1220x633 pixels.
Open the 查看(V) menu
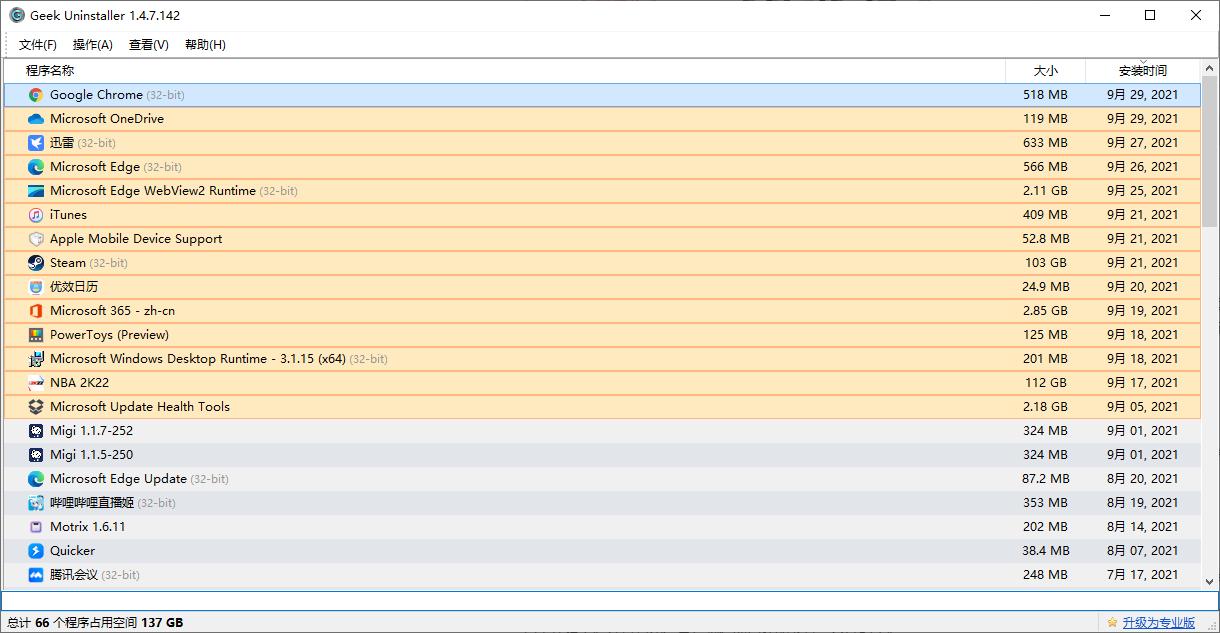[x=149, y=45]
